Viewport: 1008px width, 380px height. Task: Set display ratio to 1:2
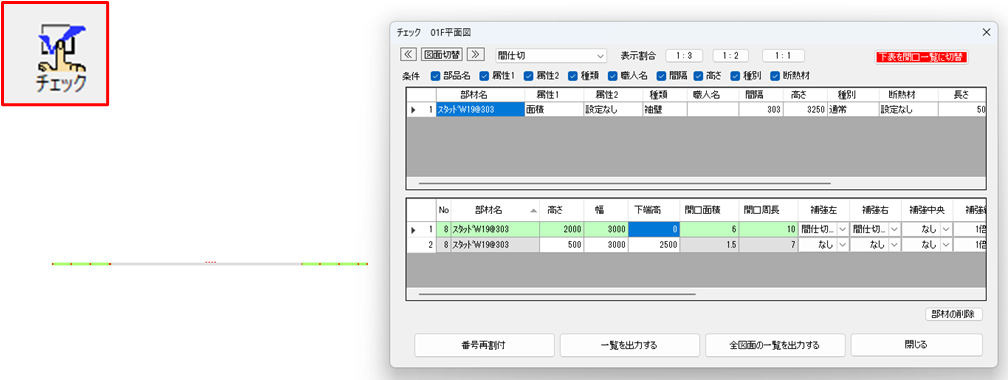731,56
